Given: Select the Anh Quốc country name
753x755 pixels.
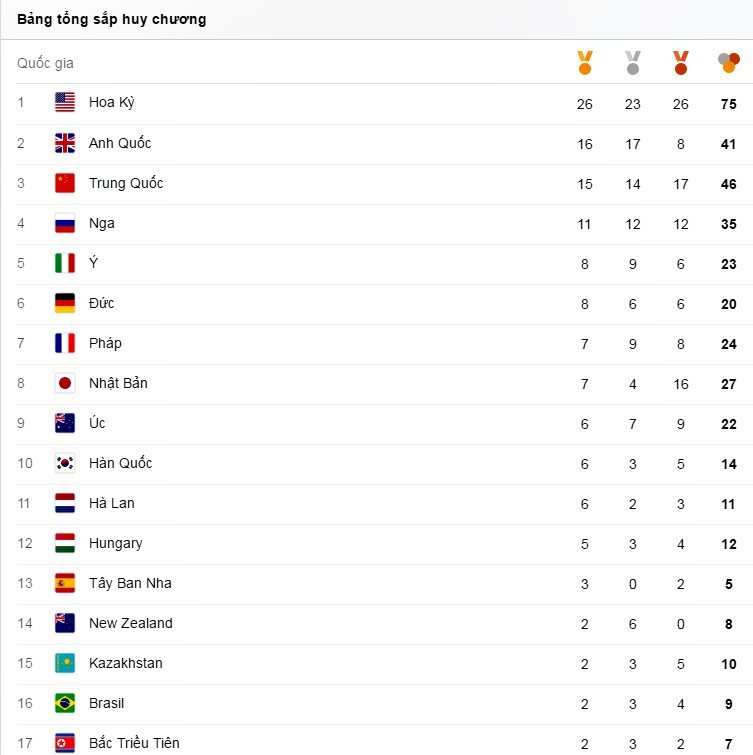Looking at the screenshot, I should [120, 143].
